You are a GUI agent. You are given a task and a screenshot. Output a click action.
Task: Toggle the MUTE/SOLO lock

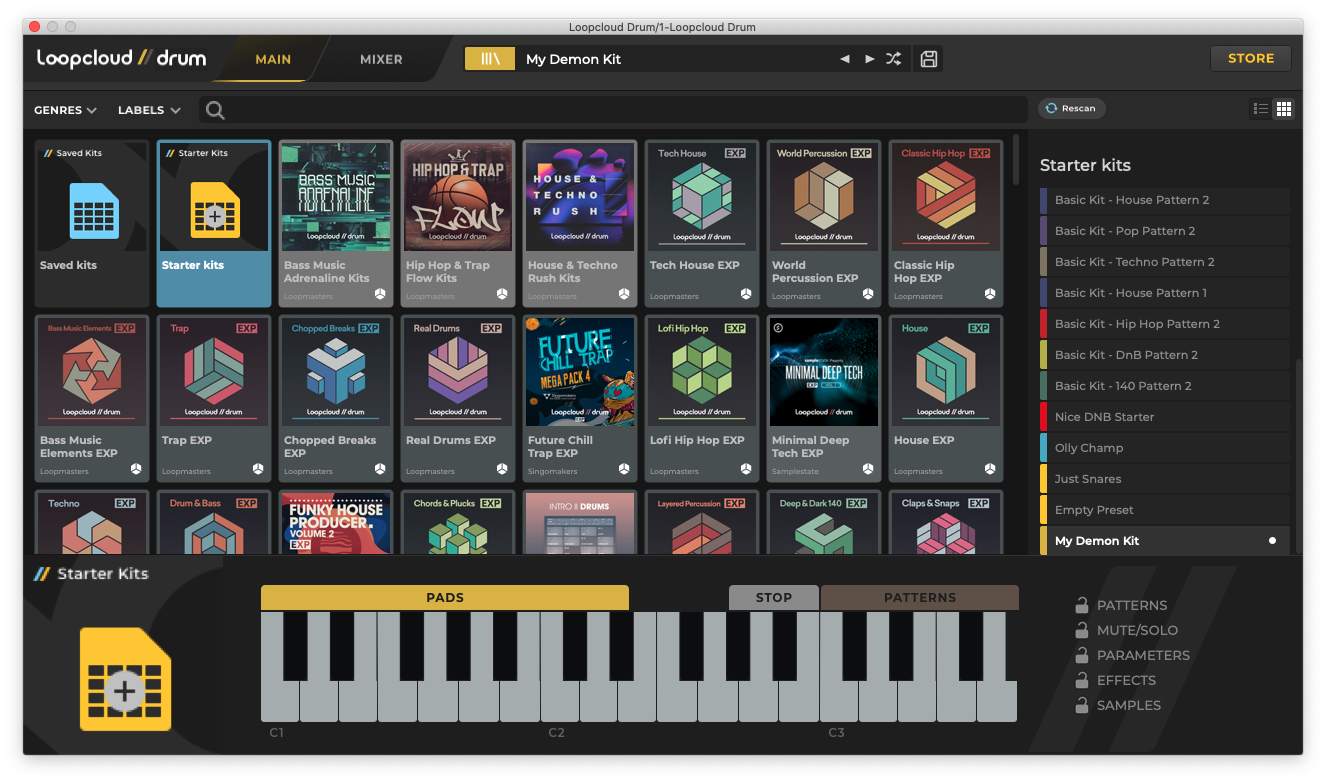(x=1081, y=630)
